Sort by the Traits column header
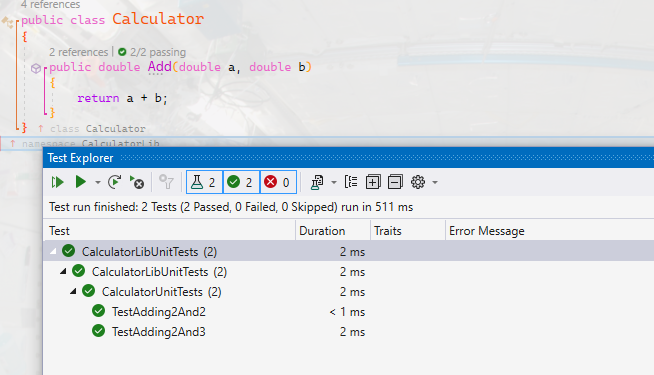 click(408, 231)
